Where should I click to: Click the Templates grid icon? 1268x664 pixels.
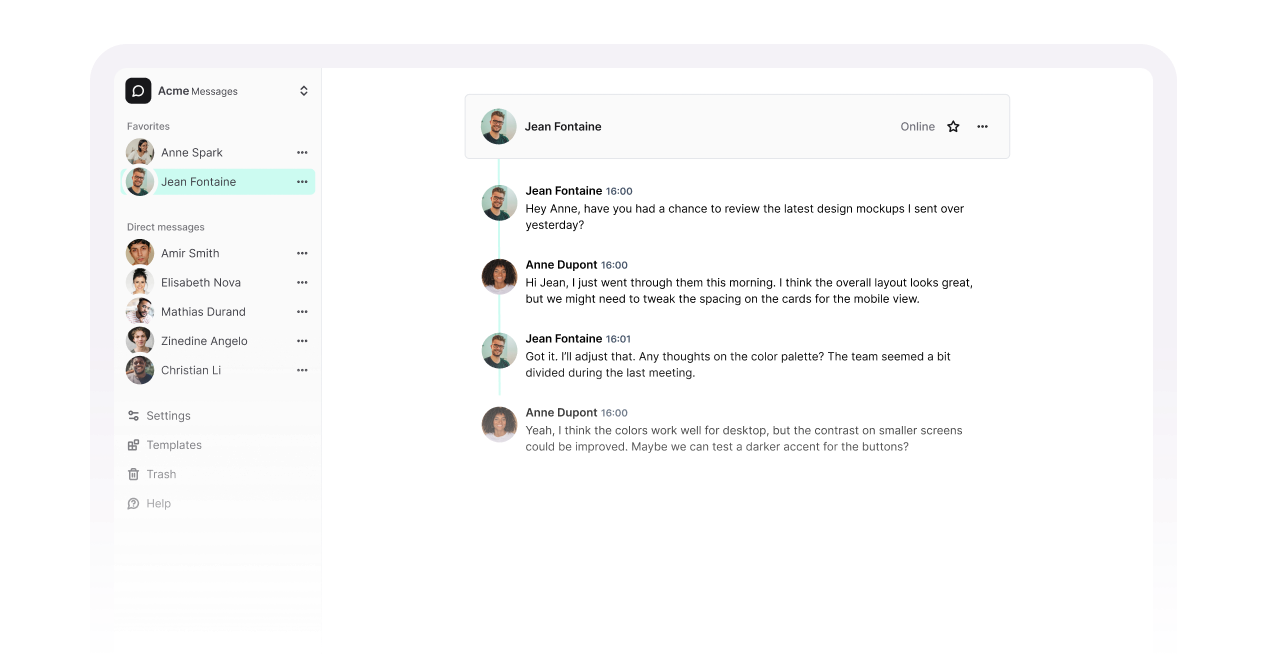[133, 445]
